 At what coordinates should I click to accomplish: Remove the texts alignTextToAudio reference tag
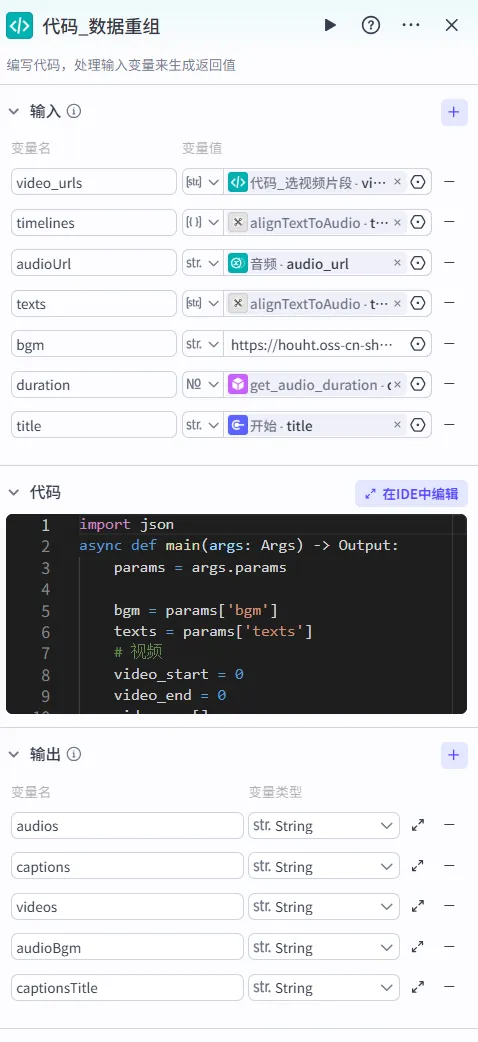(x=398, y=304)
